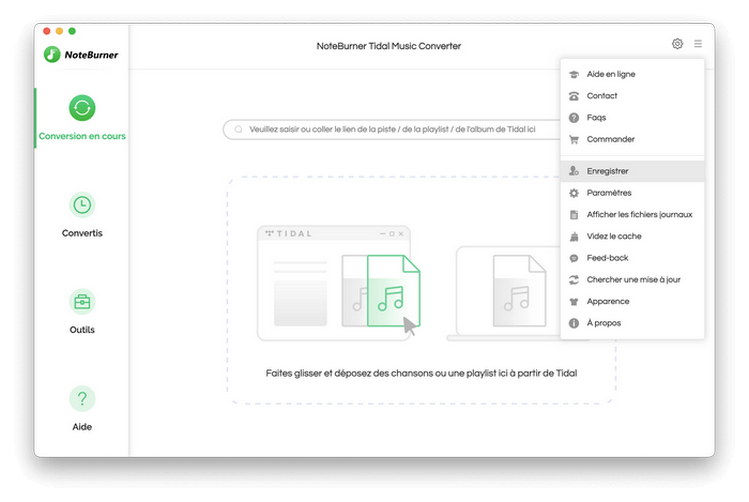Open the Aide question mark icon
This screenshot has width=749, height=502.
coord(82,398)
